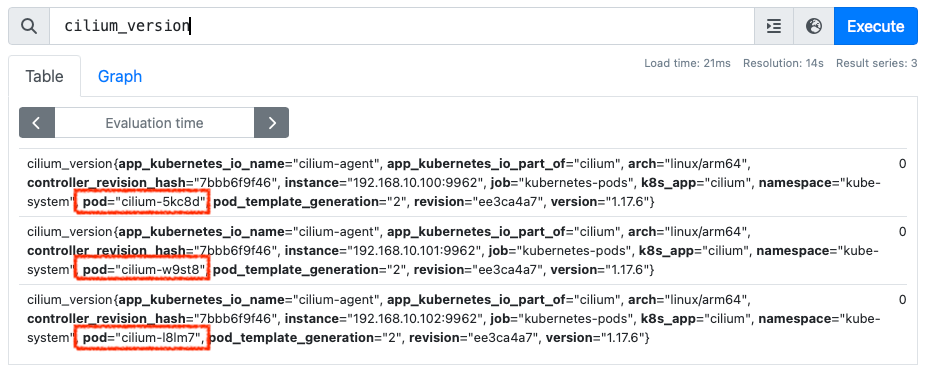Viewport: 926px width, 372px height.
Task: Select the pod="cilium-w9st8" label
Action: [x=144, y=270]
